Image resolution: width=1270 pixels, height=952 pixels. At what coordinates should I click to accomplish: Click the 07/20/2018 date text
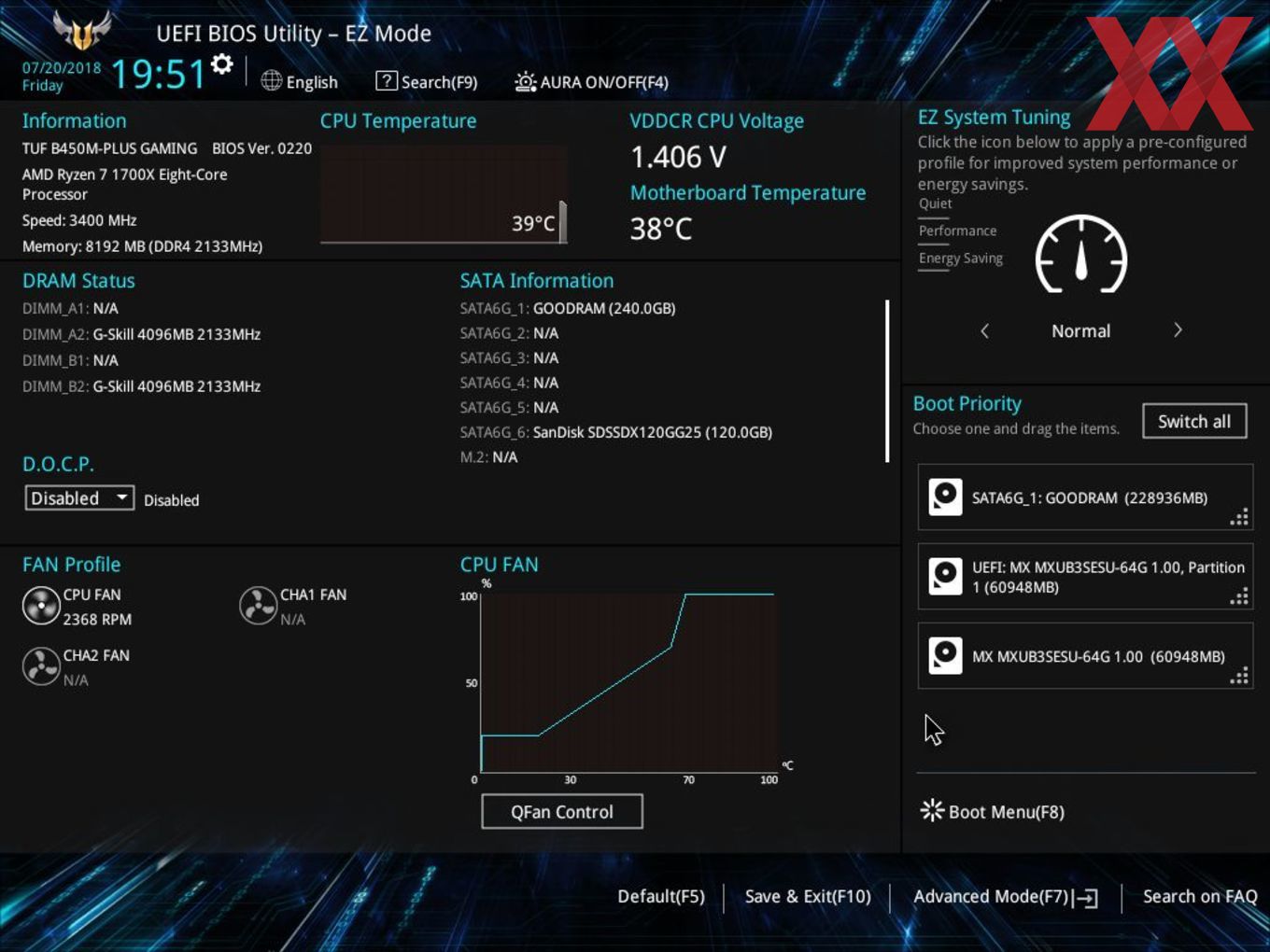click(x=62, y=67)
